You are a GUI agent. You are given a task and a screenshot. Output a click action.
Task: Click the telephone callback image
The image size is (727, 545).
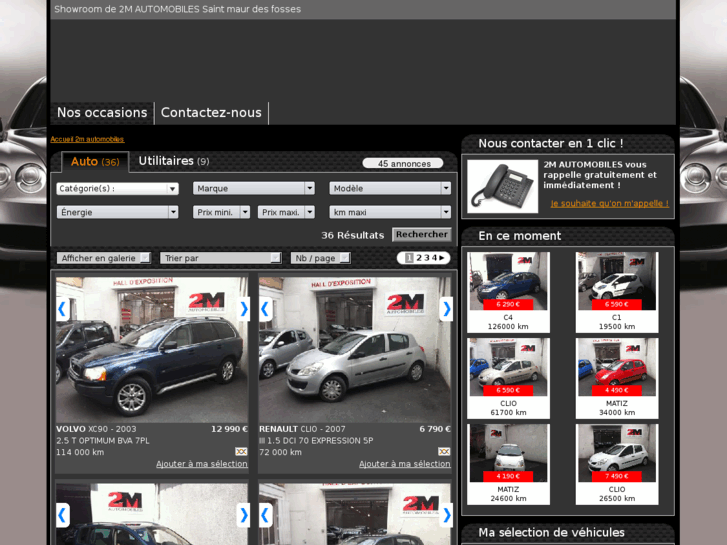click(x=502, y=186)
